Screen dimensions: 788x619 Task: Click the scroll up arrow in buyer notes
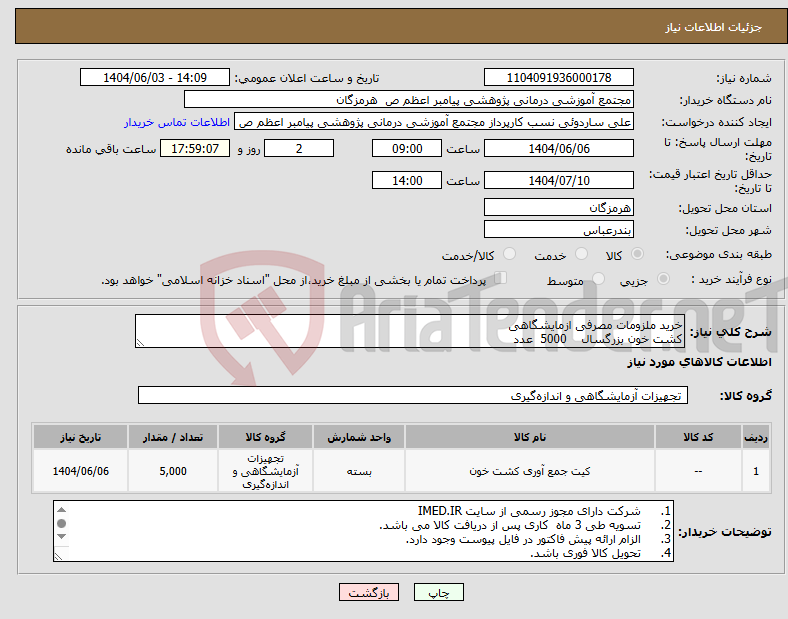pyautogui.click(x=61, y=510)
